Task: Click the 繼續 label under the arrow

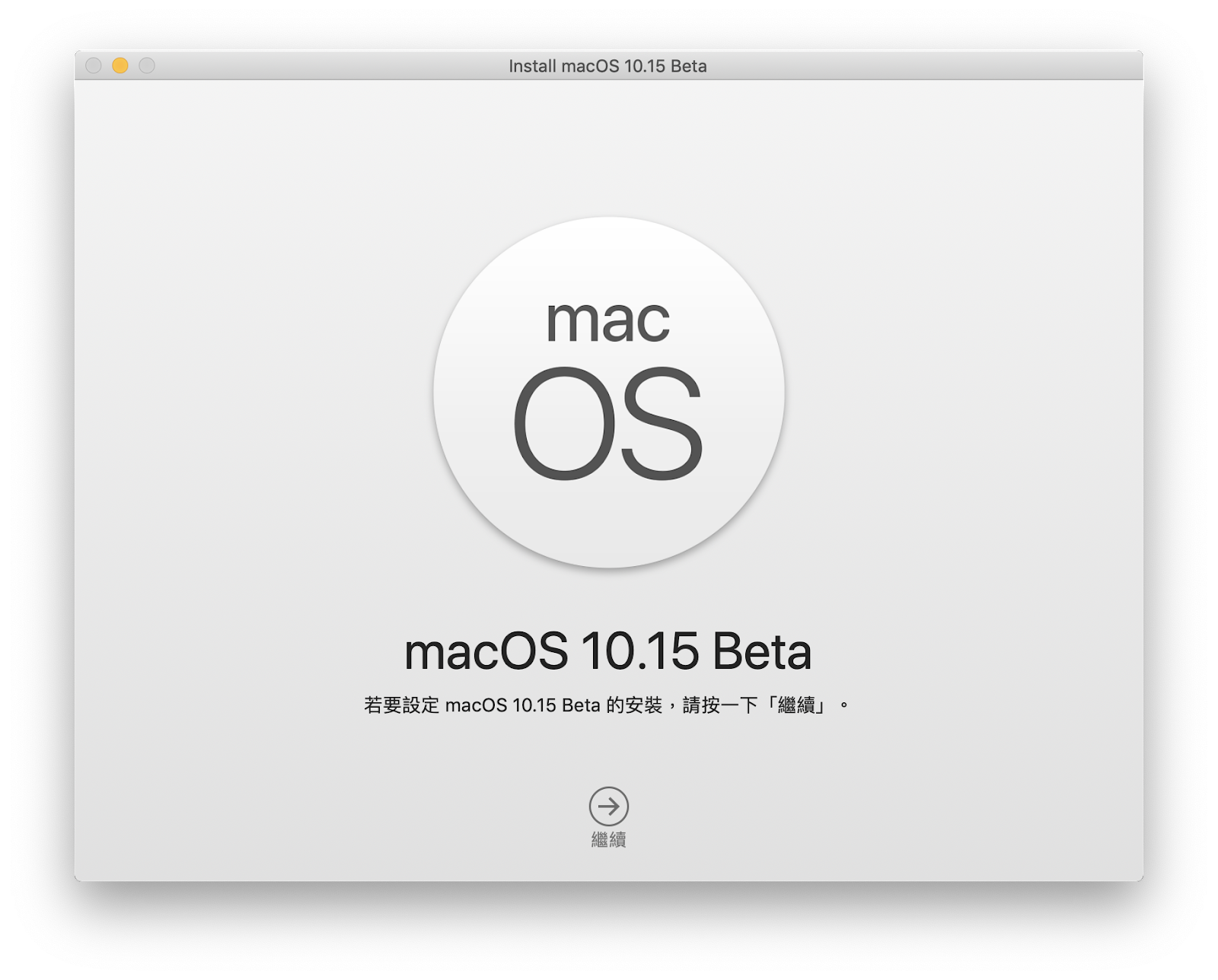Action: [x=608, y=840]
